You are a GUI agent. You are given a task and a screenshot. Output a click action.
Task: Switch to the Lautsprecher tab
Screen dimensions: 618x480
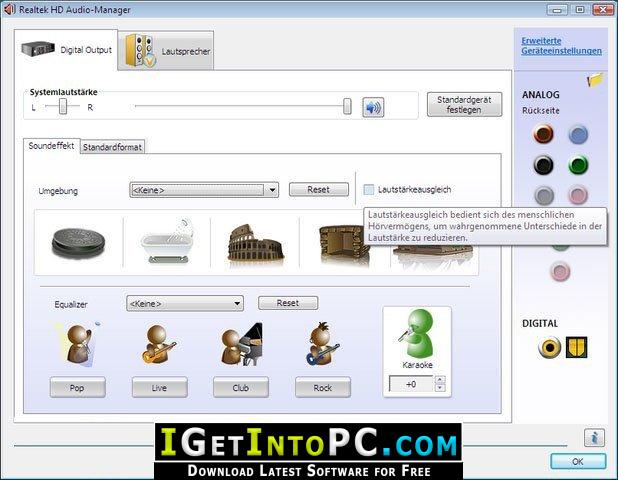(166, 50)
